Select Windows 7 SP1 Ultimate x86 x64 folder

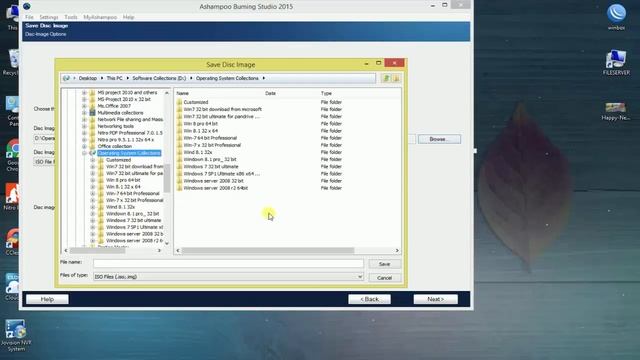pos(221,173)
